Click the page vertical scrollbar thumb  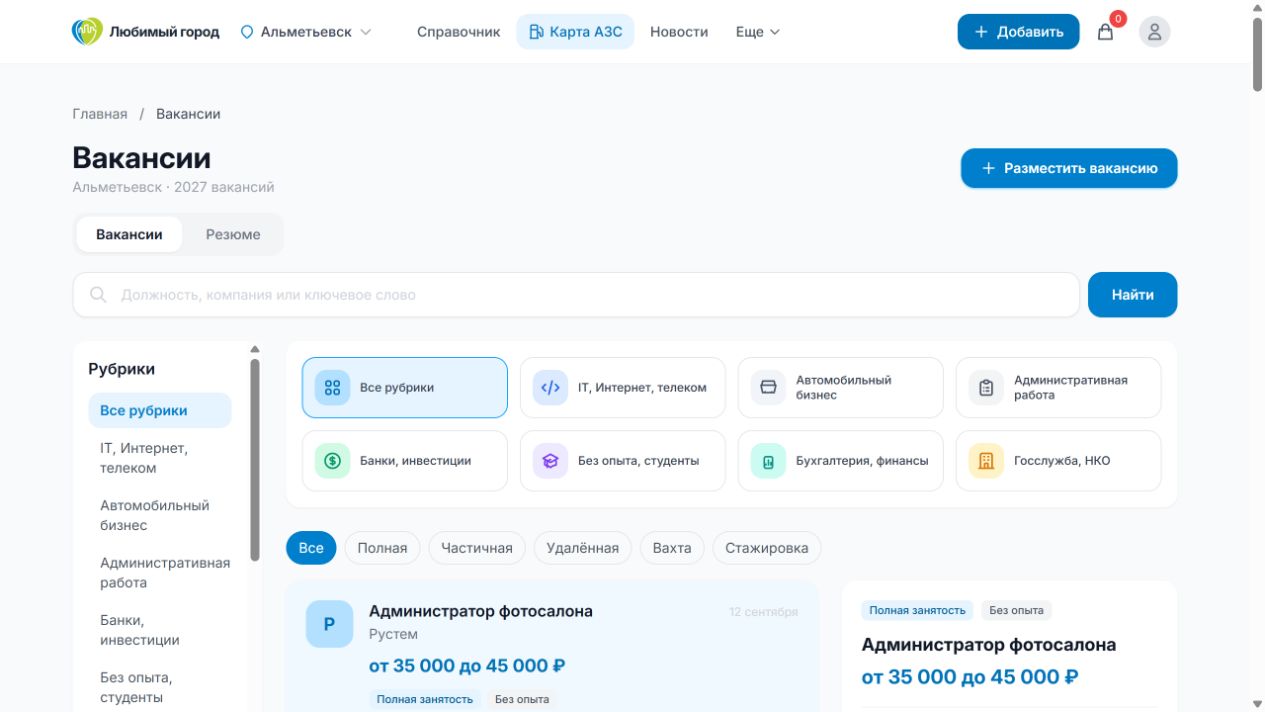[1257, 55]
